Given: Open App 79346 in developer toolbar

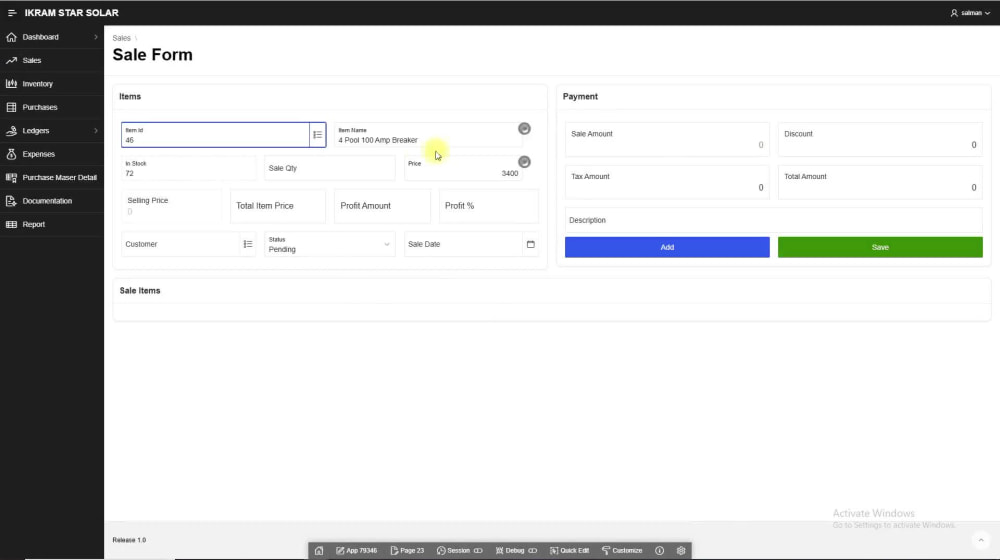Looking at the screenshot, I should click(357, 550).
